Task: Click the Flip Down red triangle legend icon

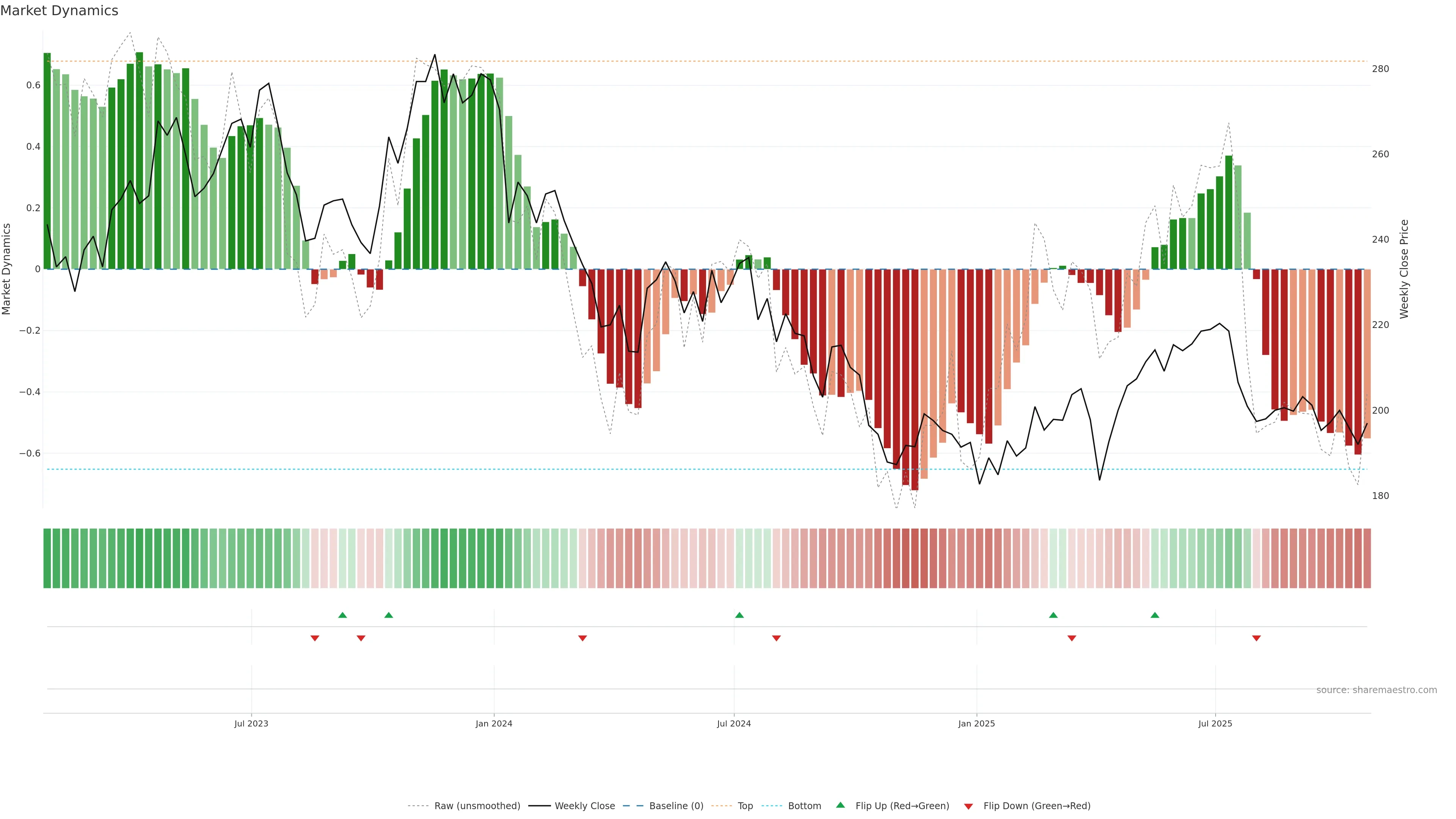Action: click(968, 806)
